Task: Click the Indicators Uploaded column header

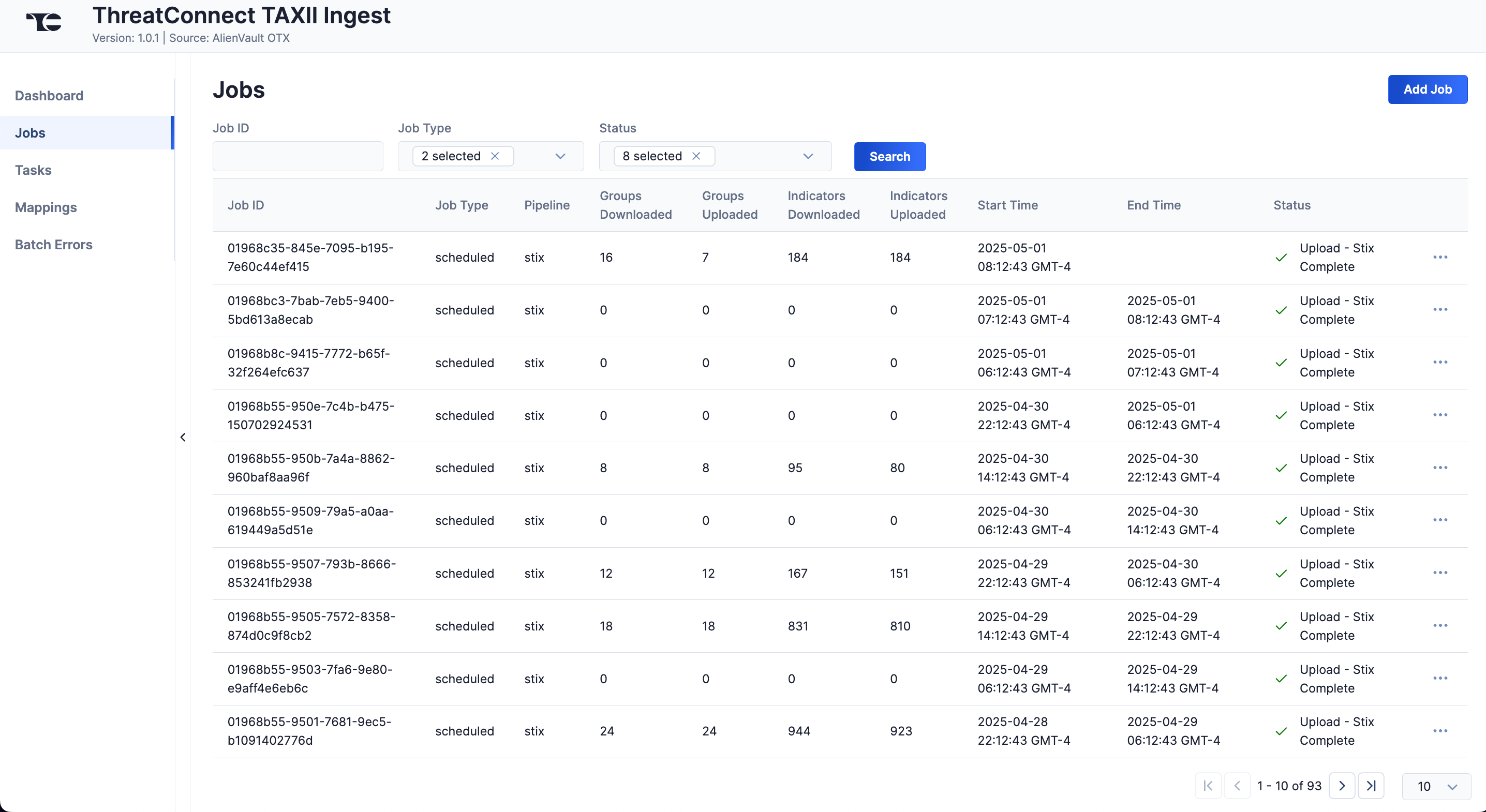Action: coord(918,205)
